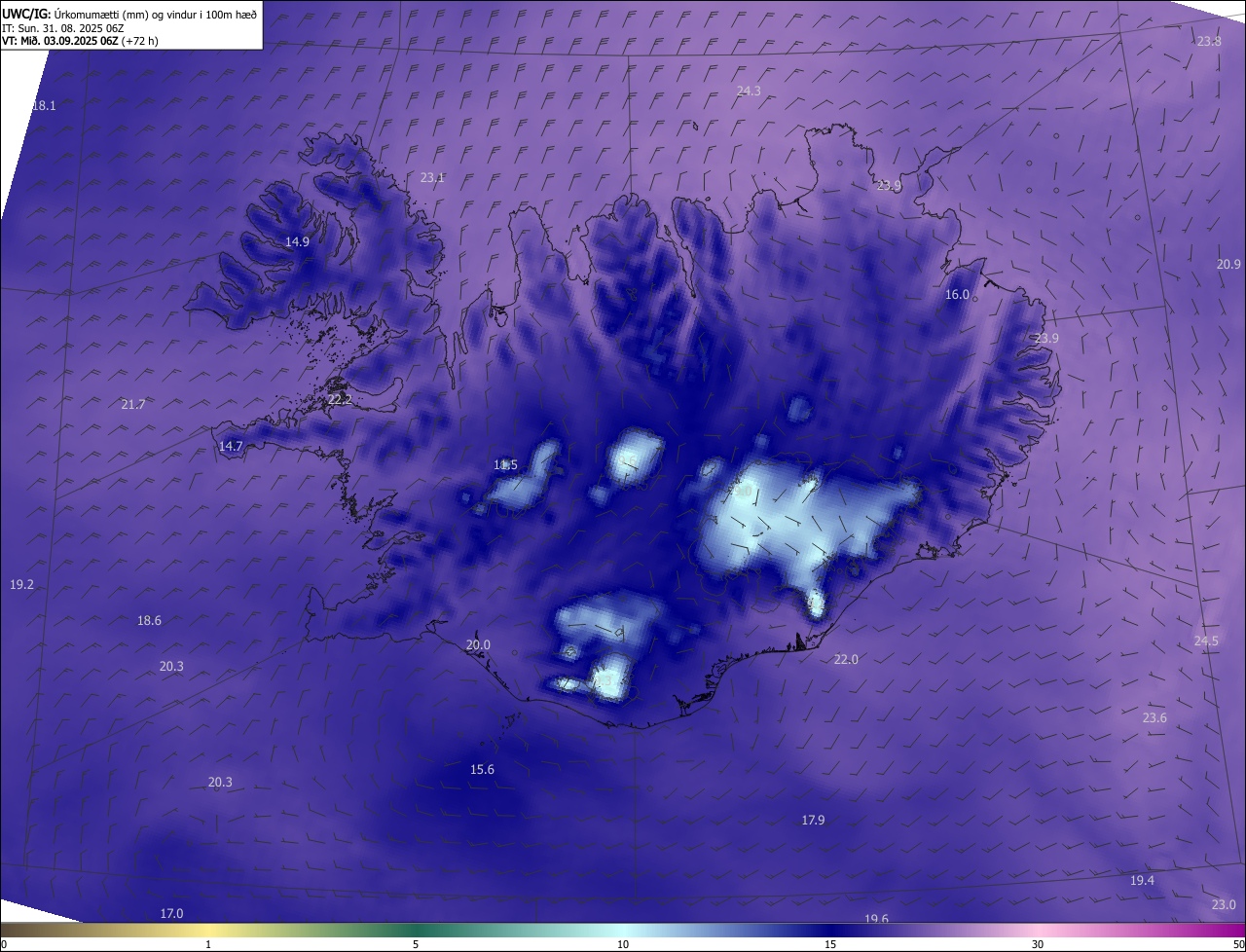The height and width of the screenshot is (952, 1246).
Task: Click the 50 tick on color scale
Action: pos(1238,944)
